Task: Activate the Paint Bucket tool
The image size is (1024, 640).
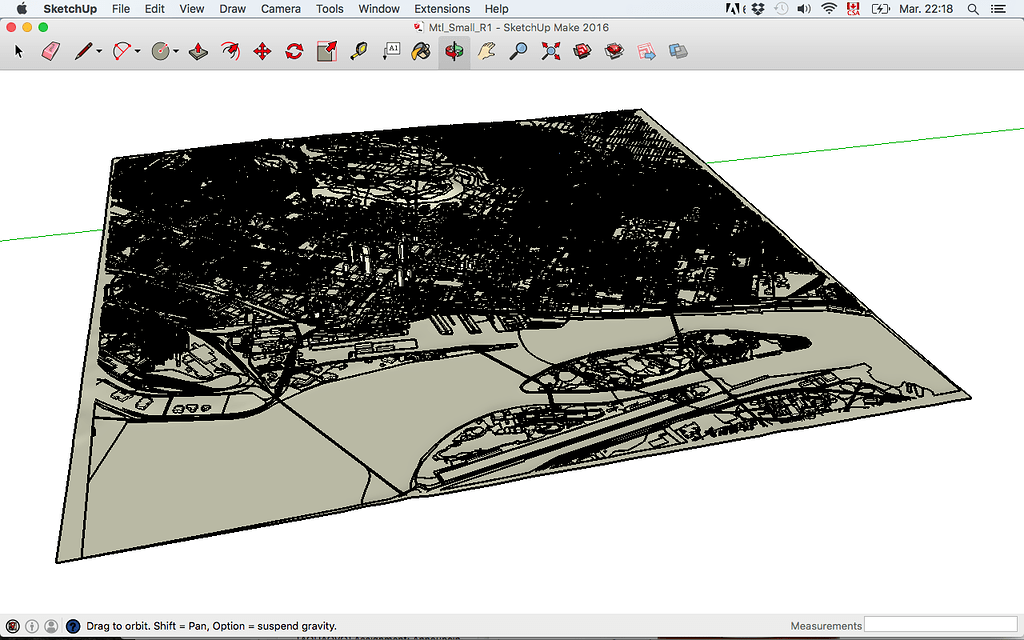Action: [422, 51]
